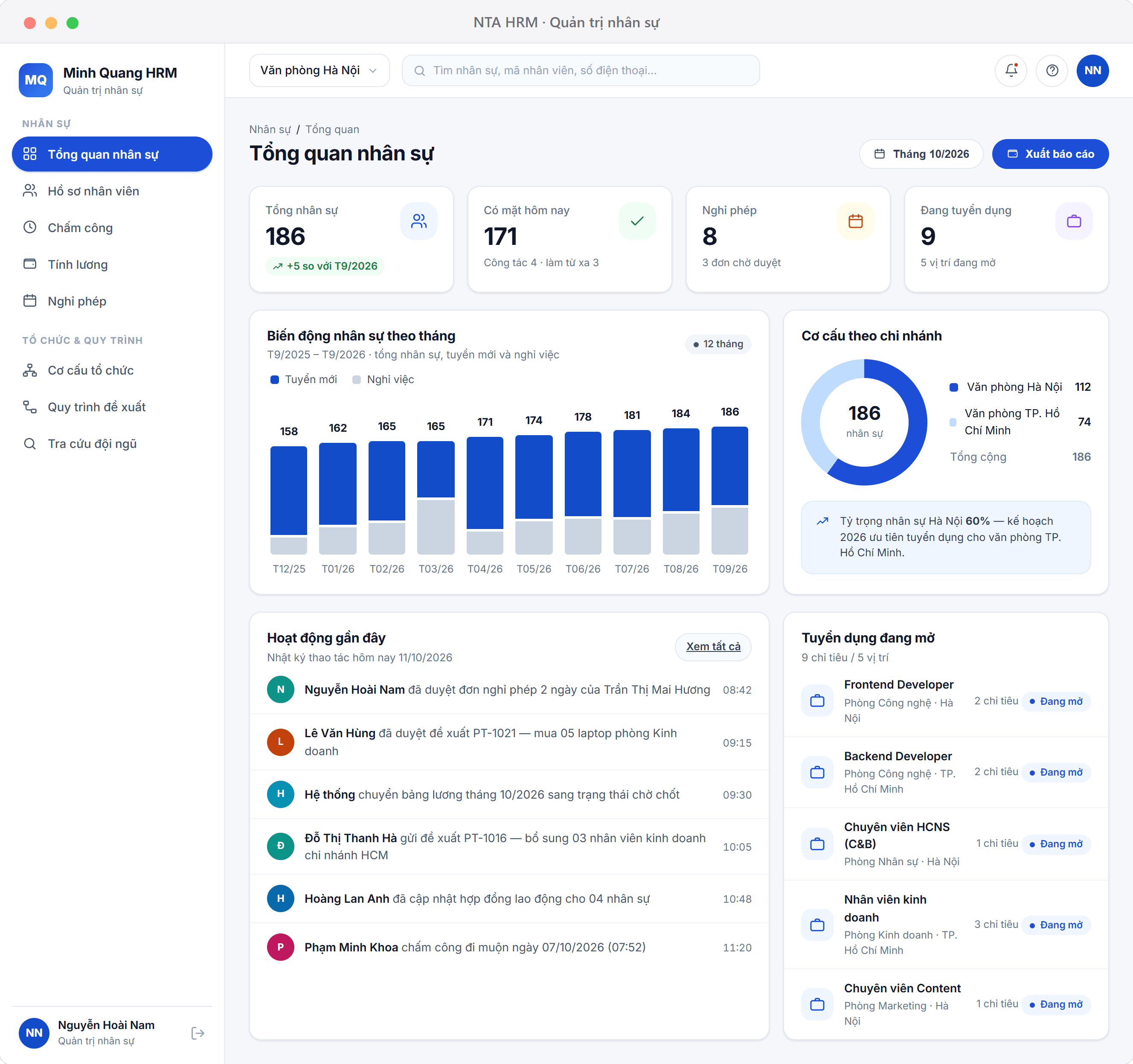The width and height of the screenshot is (1133, 1064).
Task: Open Cơ cấu tổ chức page
Action: pos(112,370)
